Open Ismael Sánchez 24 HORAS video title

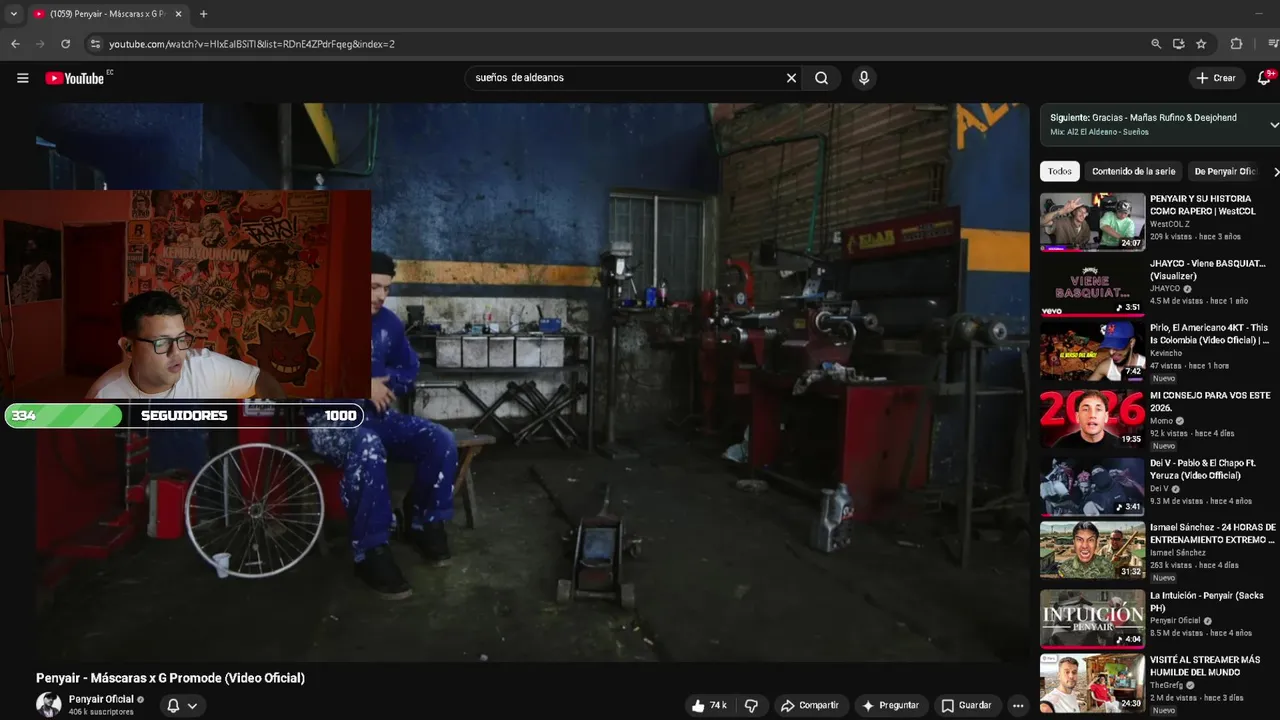tap(1213, 533)
